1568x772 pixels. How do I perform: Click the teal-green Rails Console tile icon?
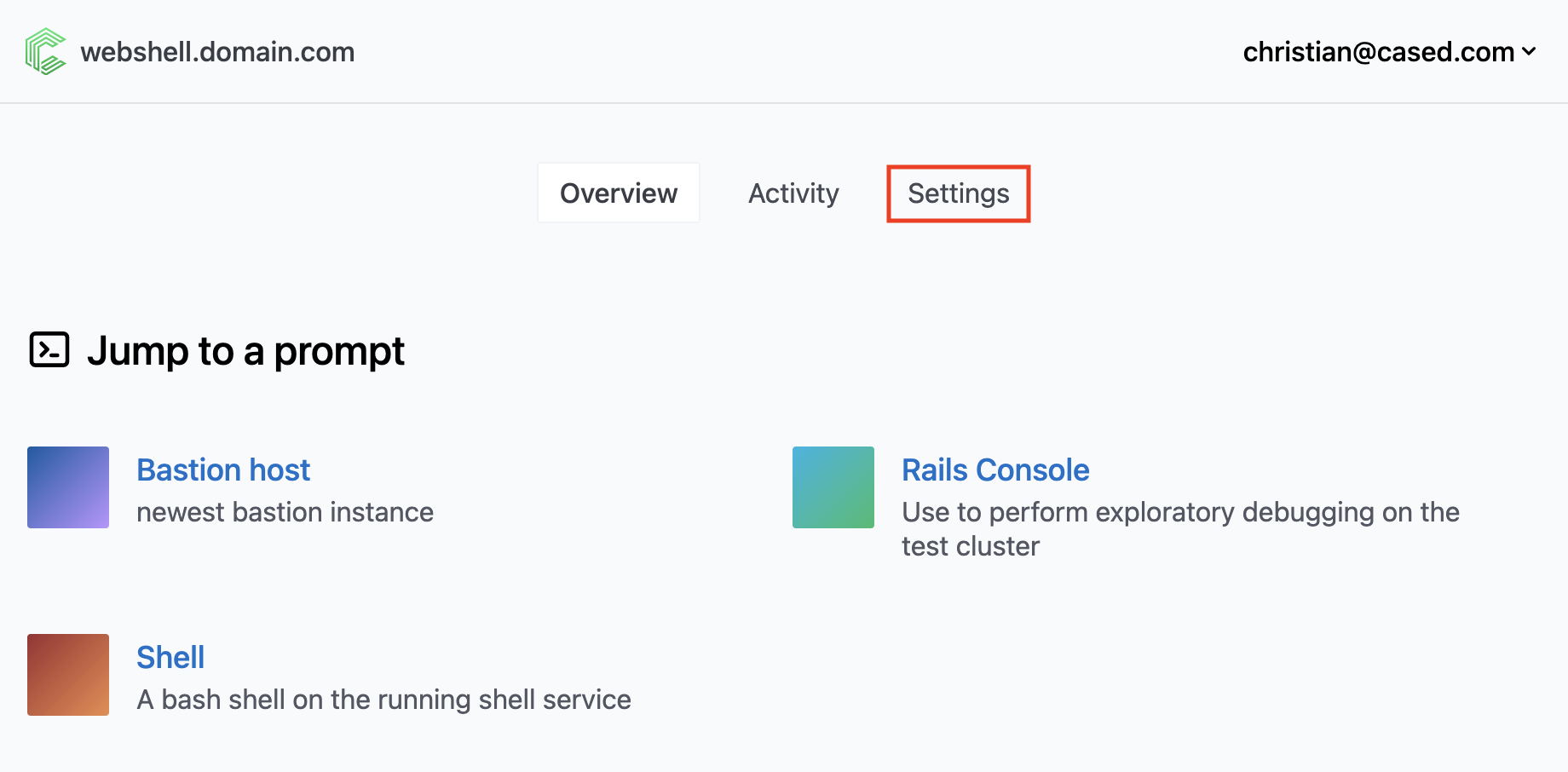833,487
